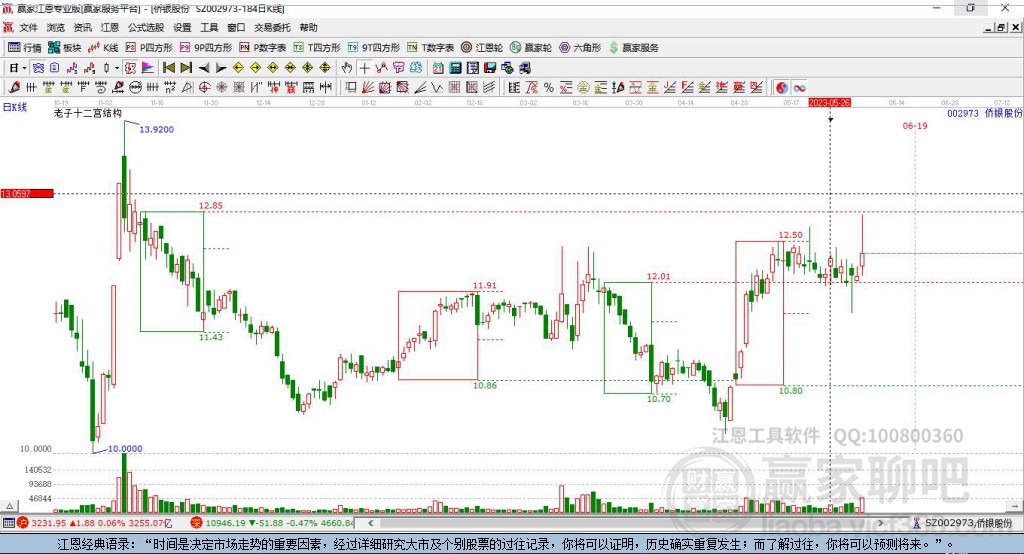This screenshot has height=554, width=1024.
Task: Open the 设置 menu
Action: point(182,27)
